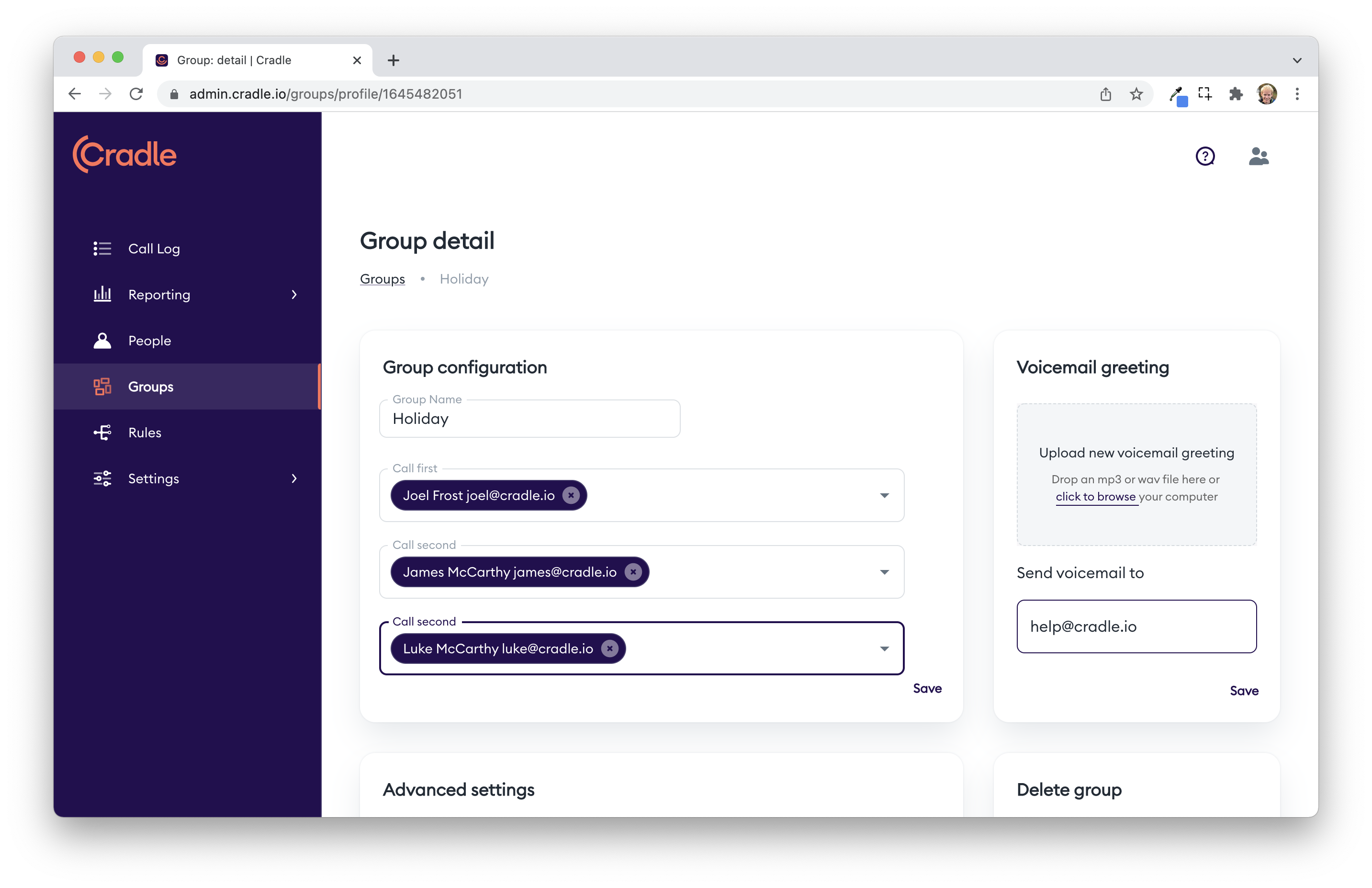Open Luke McCarthy Call second dropdown arrow

884,649
